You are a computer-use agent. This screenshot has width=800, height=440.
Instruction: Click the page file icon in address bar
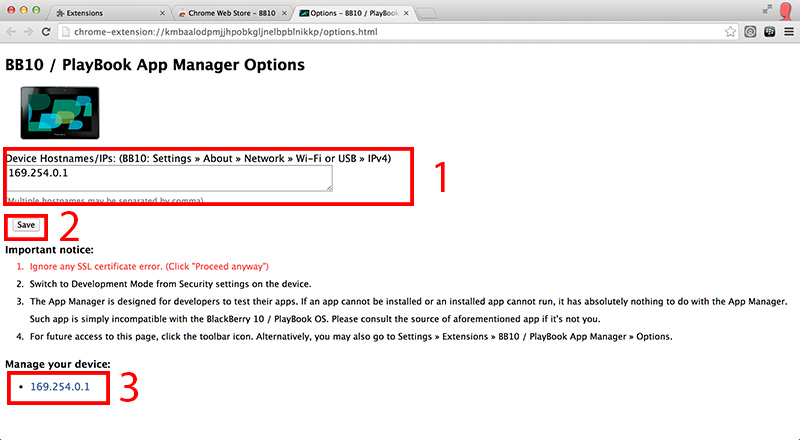[x=65, y=32]
